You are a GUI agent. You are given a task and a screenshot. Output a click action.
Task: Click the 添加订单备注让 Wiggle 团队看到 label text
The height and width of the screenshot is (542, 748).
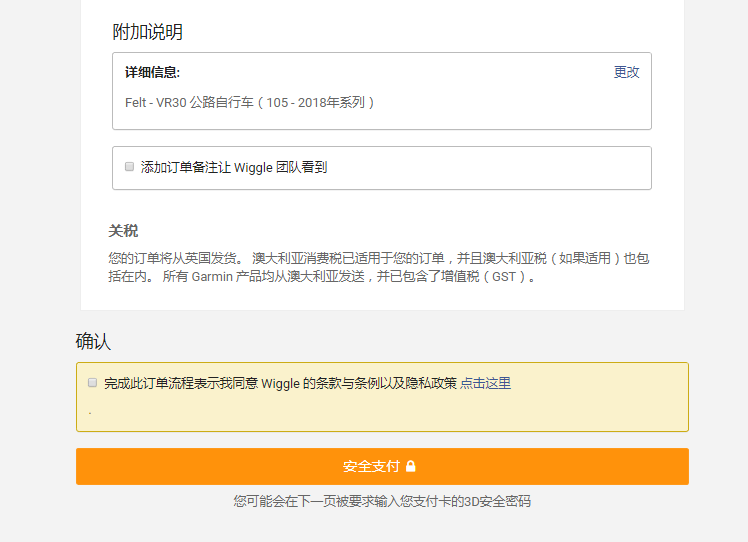(x=234, y=167)
